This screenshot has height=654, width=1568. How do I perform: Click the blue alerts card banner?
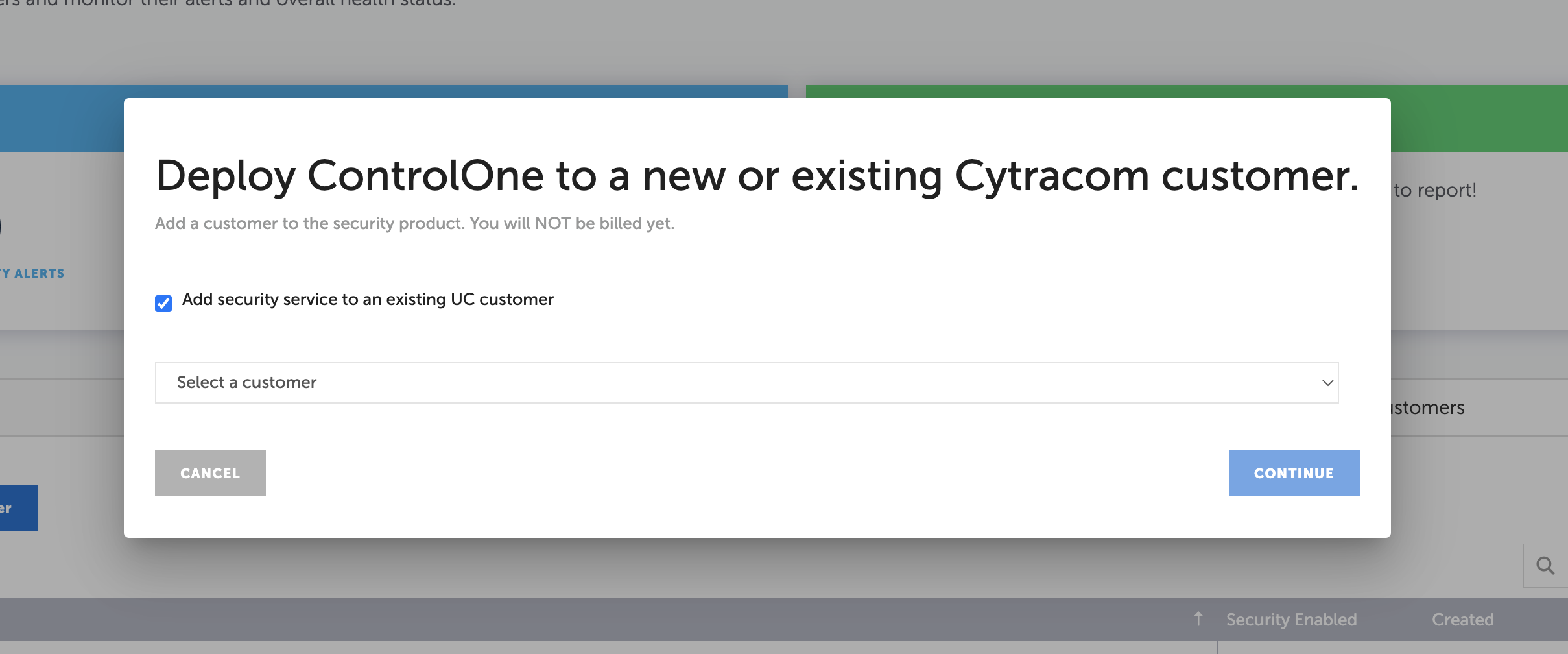tap(62, 119)
